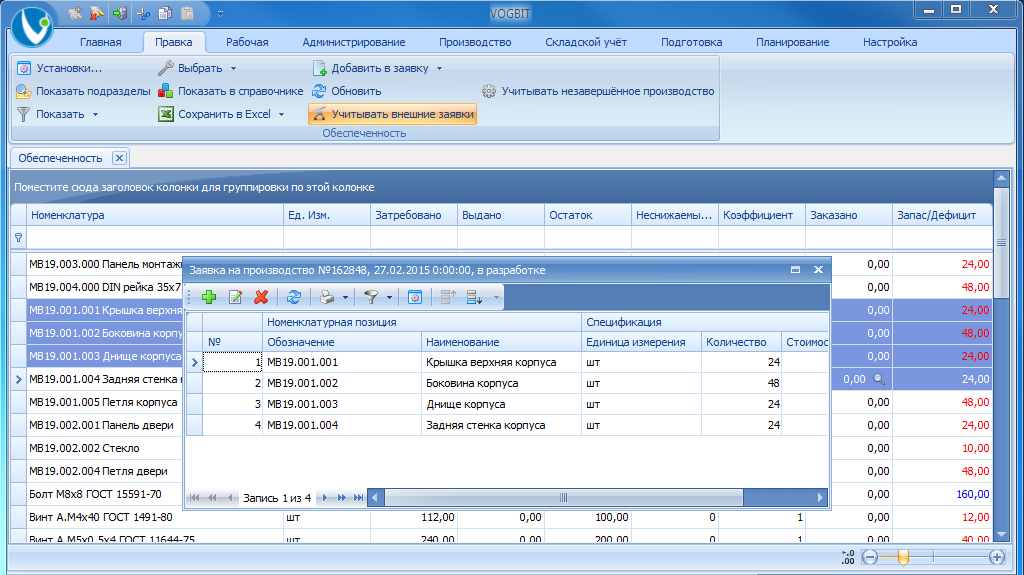Screen dimensions: 1024x575
Task: Click the green arrow exit door icon
Action: point(120,13)
